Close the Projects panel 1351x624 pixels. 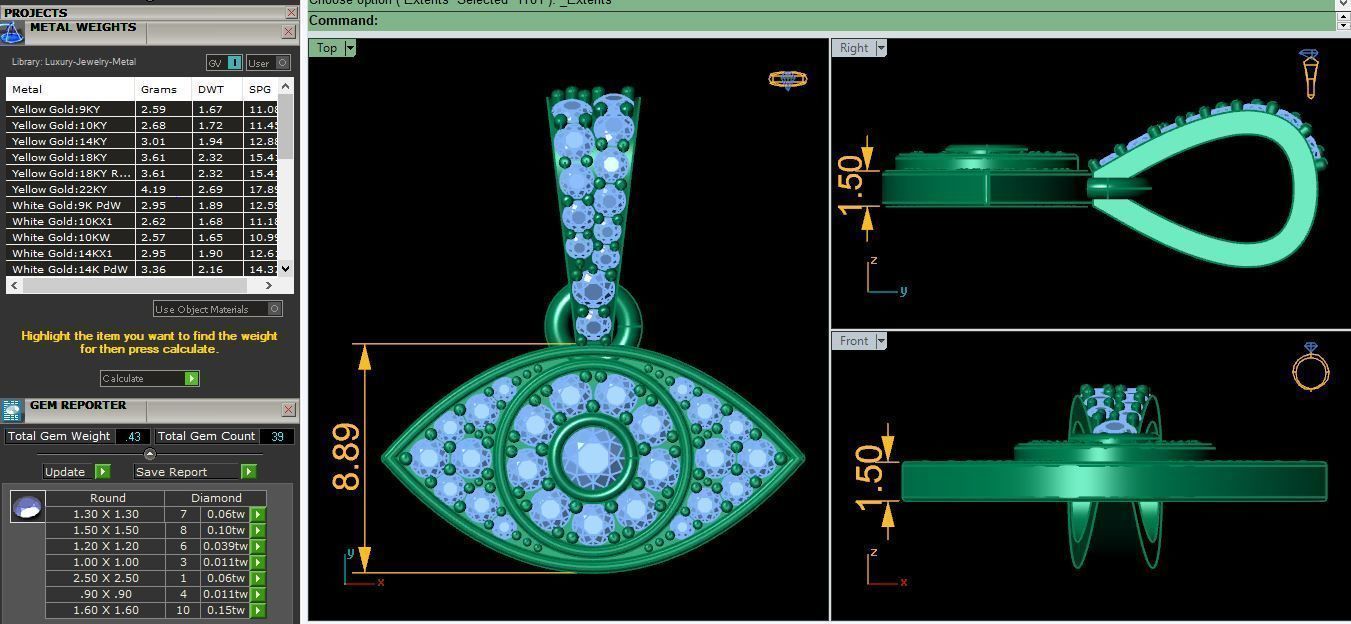pyautogui.click(x=291, y=12)
